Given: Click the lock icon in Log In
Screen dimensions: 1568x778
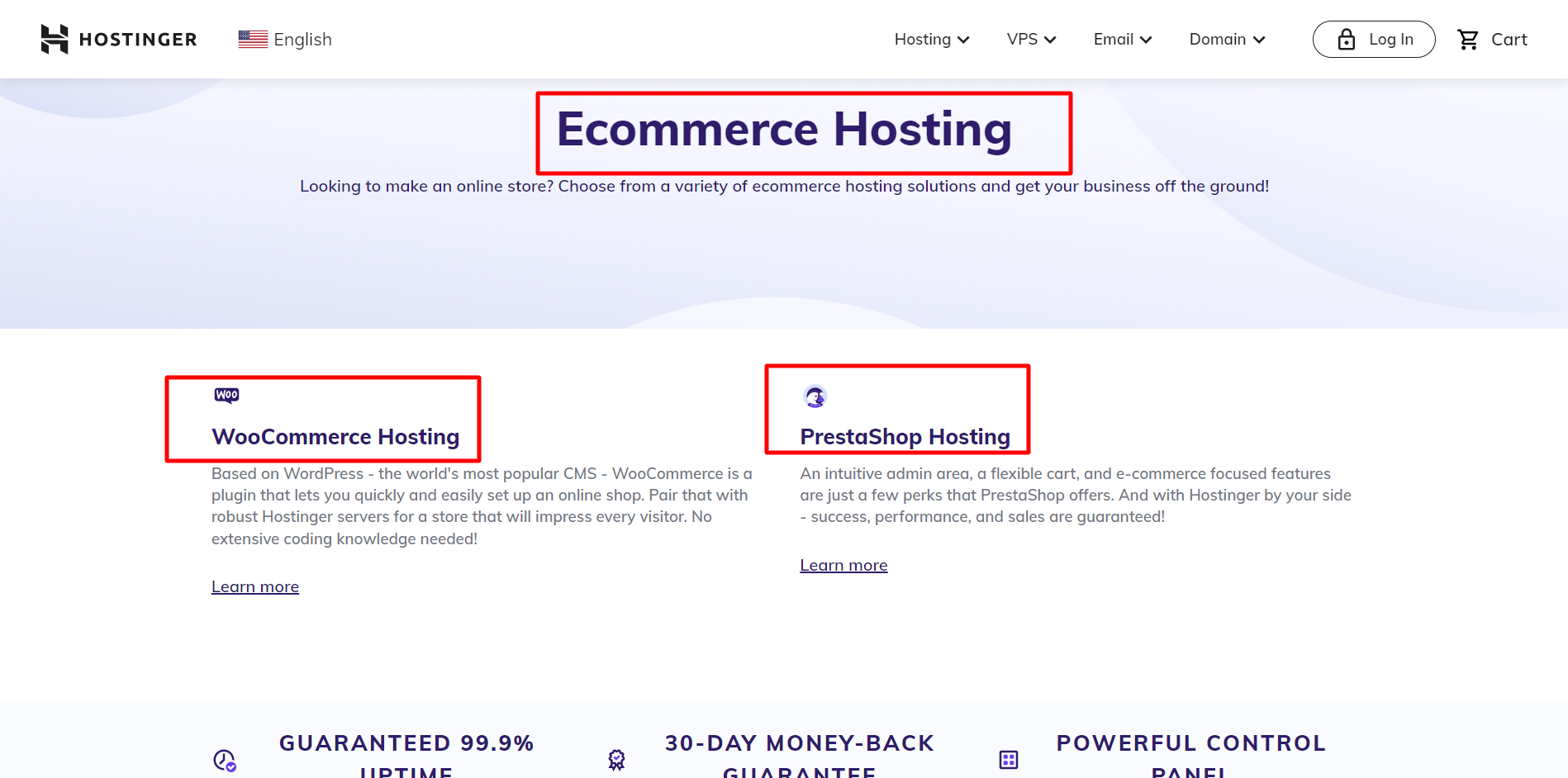Looking at the screenshot, I should pyautogui.click(x=1347, y=39).
